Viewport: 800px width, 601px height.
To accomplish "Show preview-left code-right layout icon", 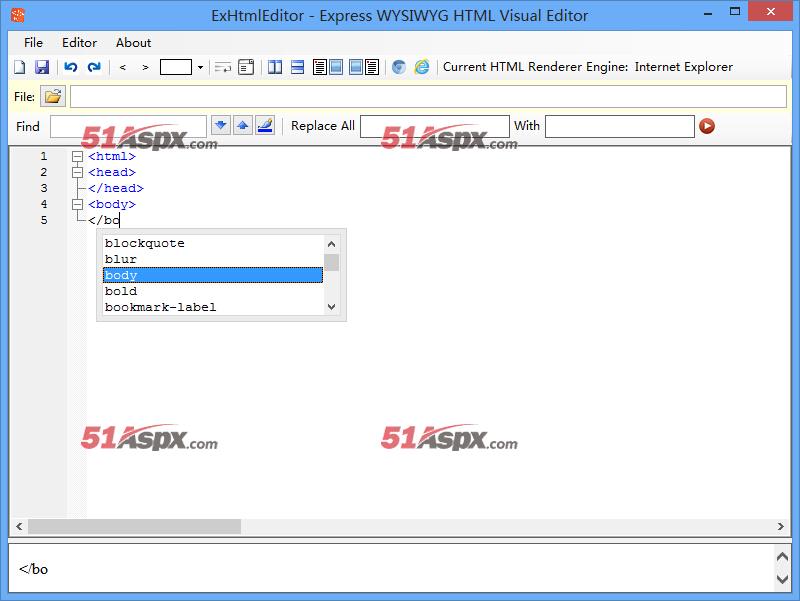I will click(372, 67).
